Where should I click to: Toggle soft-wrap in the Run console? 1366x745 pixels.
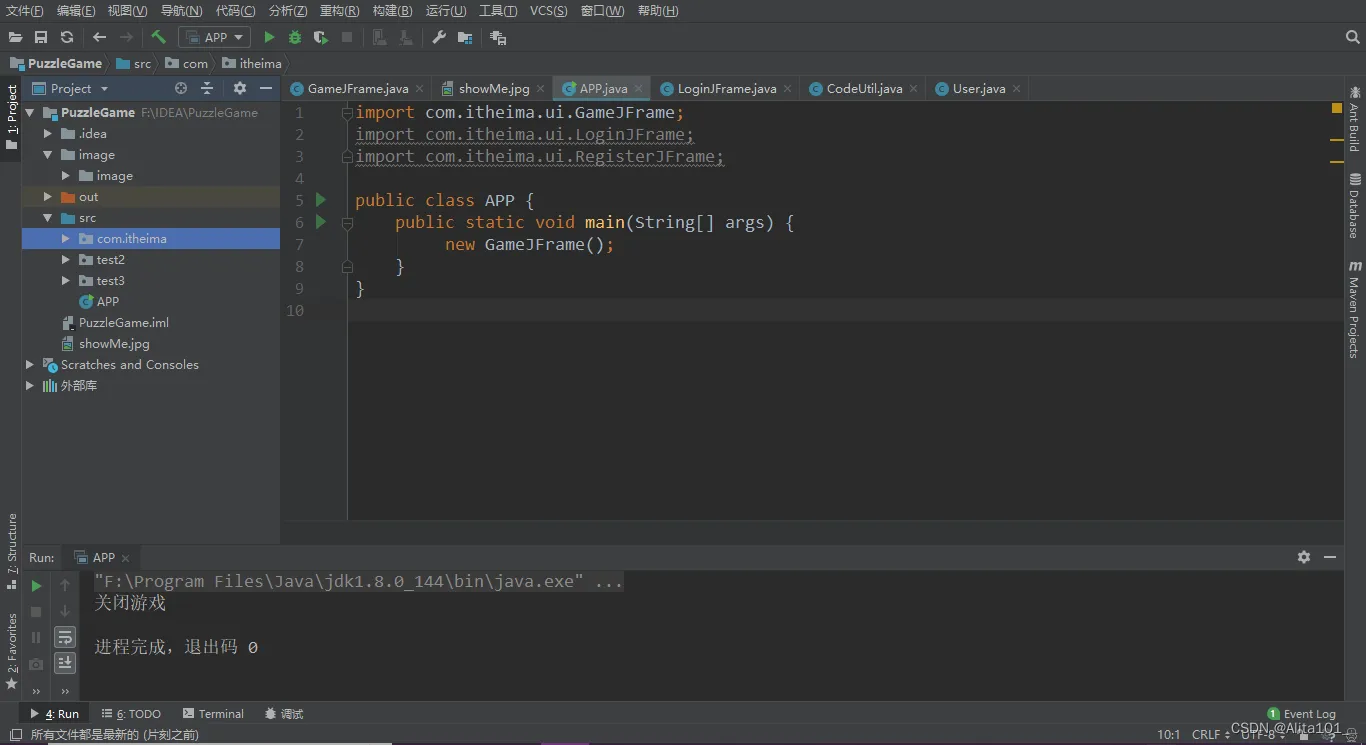pos(65,637)
